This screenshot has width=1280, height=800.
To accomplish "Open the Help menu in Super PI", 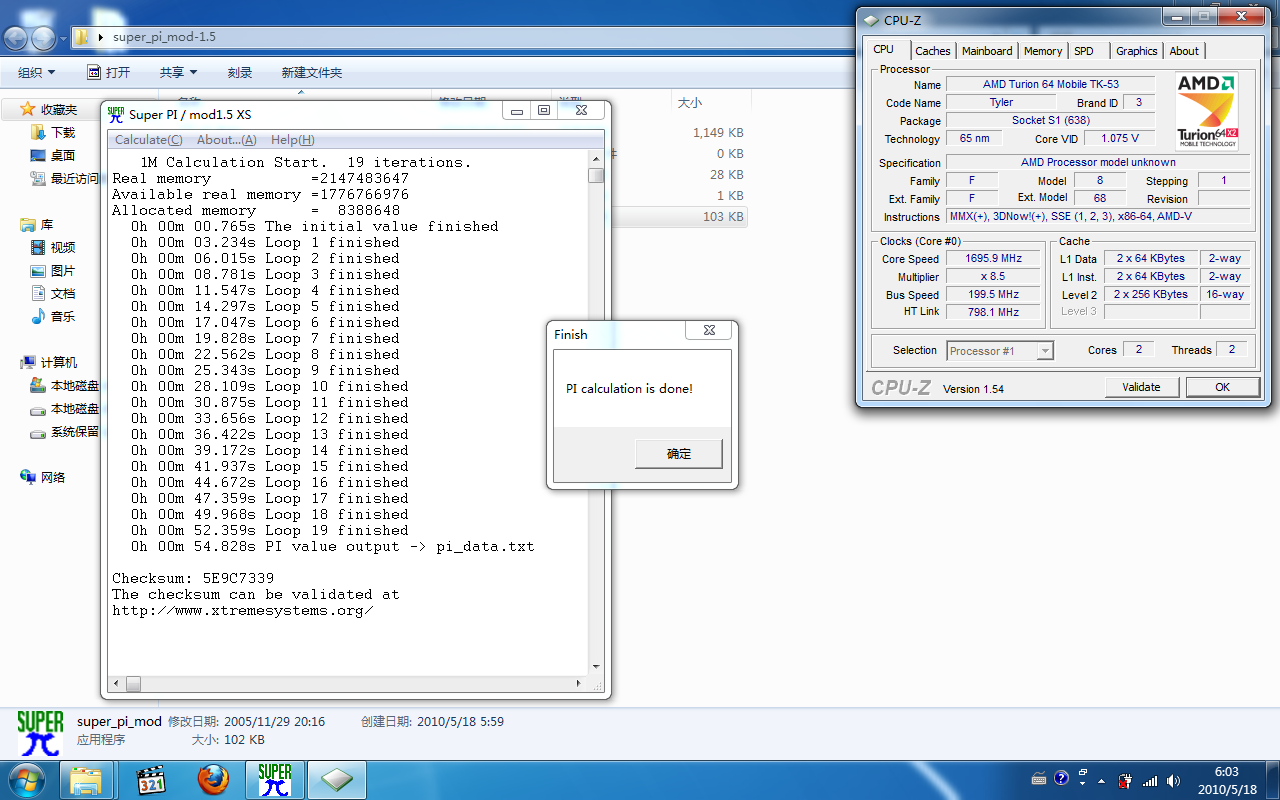I will [x=292, y=140].
